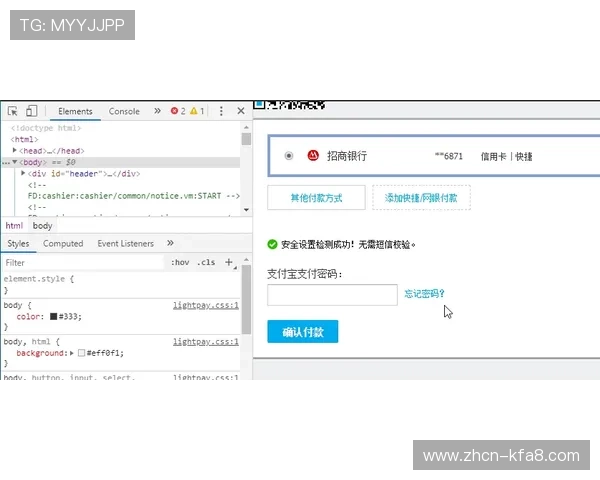Toggle the .cls class editor button
The image size is (600, 480).
[x=206, y=263]
